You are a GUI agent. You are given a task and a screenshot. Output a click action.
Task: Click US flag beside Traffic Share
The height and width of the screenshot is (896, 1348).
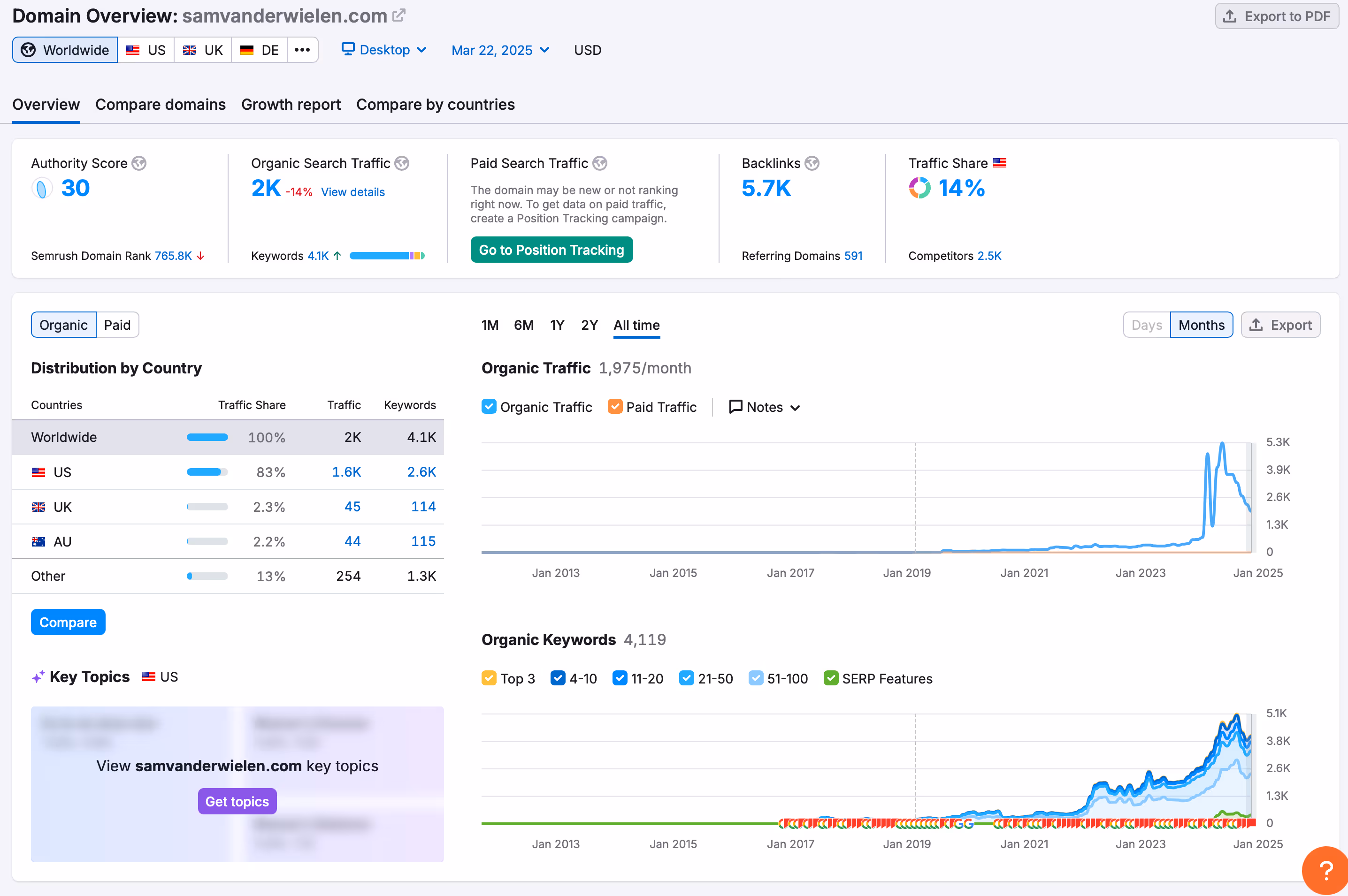tap(999, 163)
